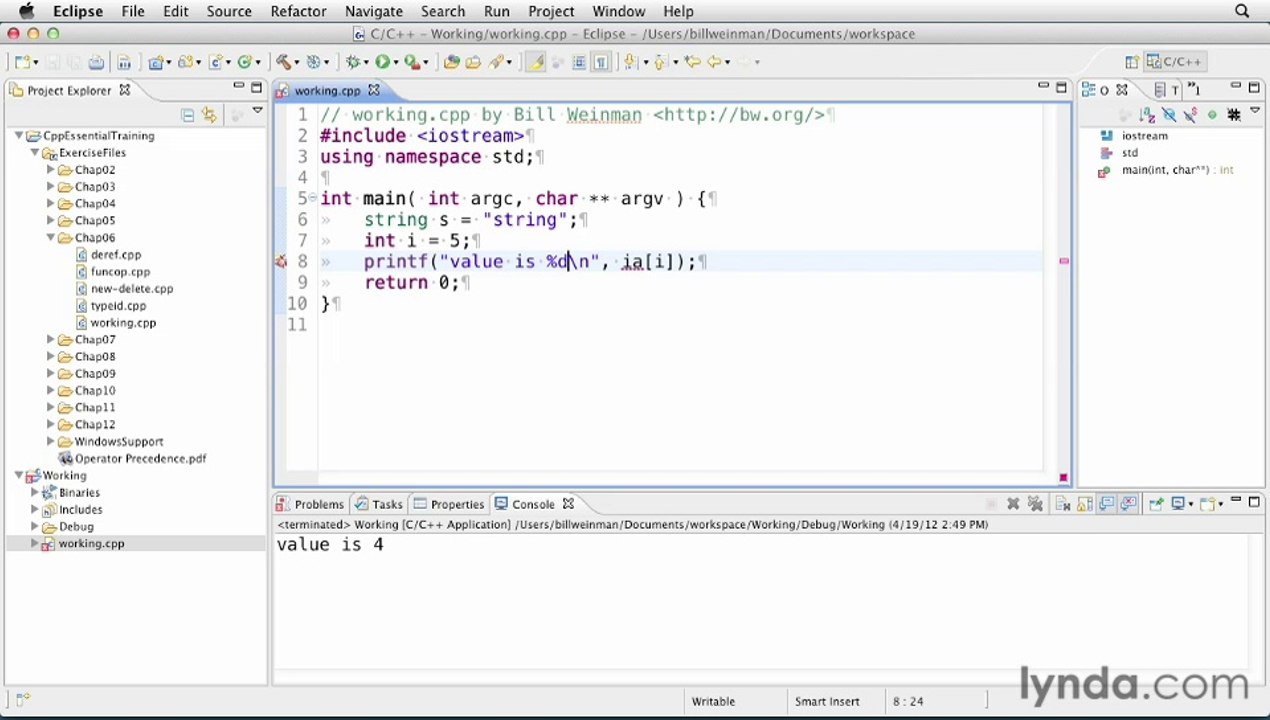The height and width of the screenshot is (720, 1270).
Task: Click Remove All Terminated Launches icon
Action: tap(1035, 504)
